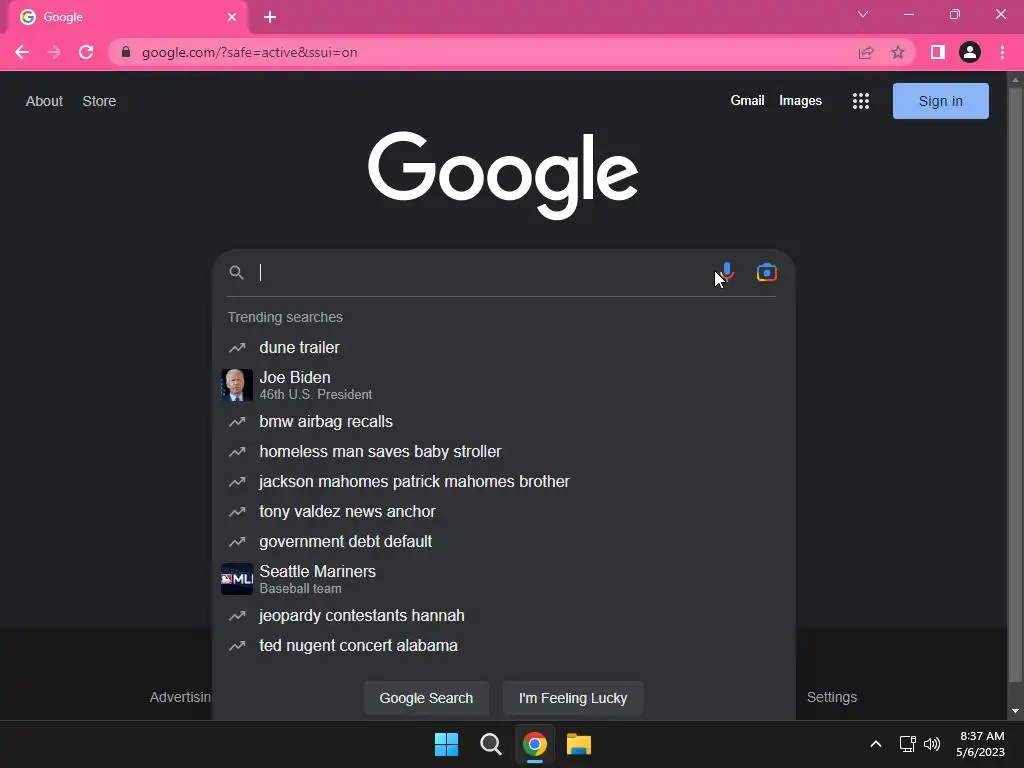The height and width of the screenshot is (768, 1024).
Task: Show hidden system tray icons
Action: tap(876, 744)
